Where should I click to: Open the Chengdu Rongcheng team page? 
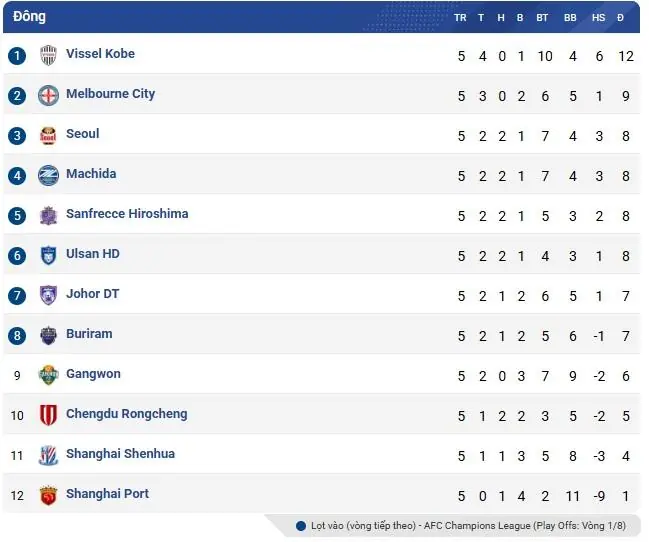126,414
